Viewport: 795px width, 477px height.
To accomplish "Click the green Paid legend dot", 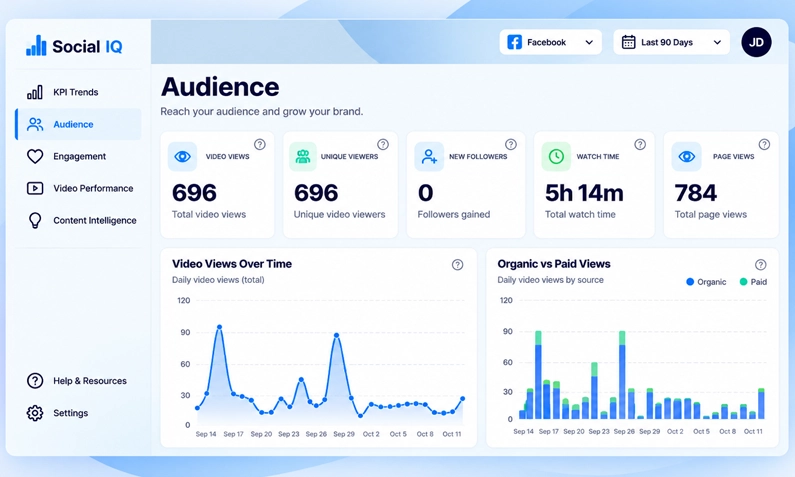I will point(743,282).
